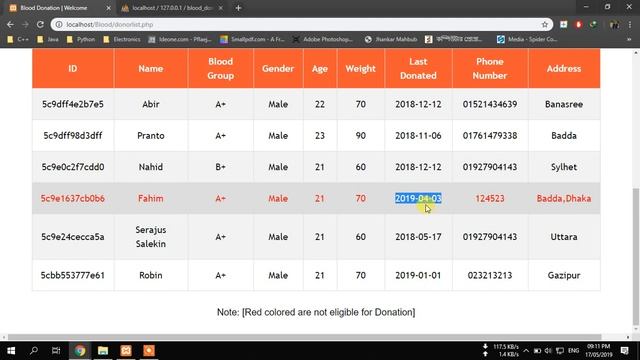
Task: Click the name Serajus Salekin
Action: click(x=151, y=237)
